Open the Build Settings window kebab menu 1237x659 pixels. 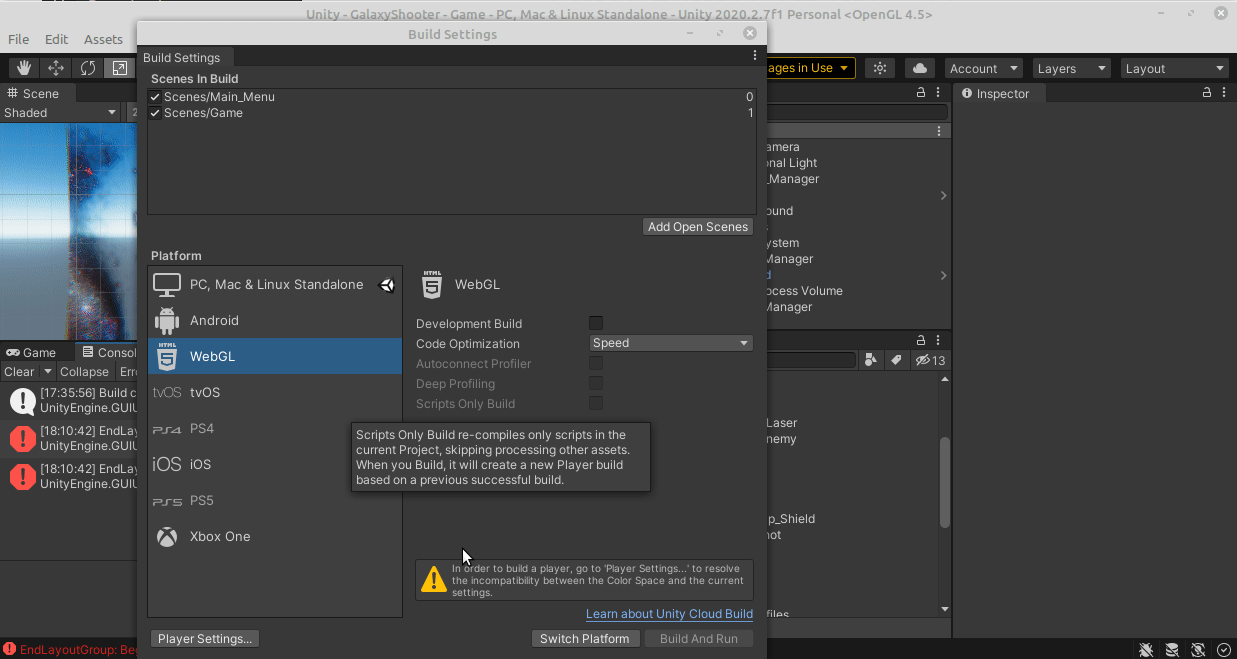755,57
